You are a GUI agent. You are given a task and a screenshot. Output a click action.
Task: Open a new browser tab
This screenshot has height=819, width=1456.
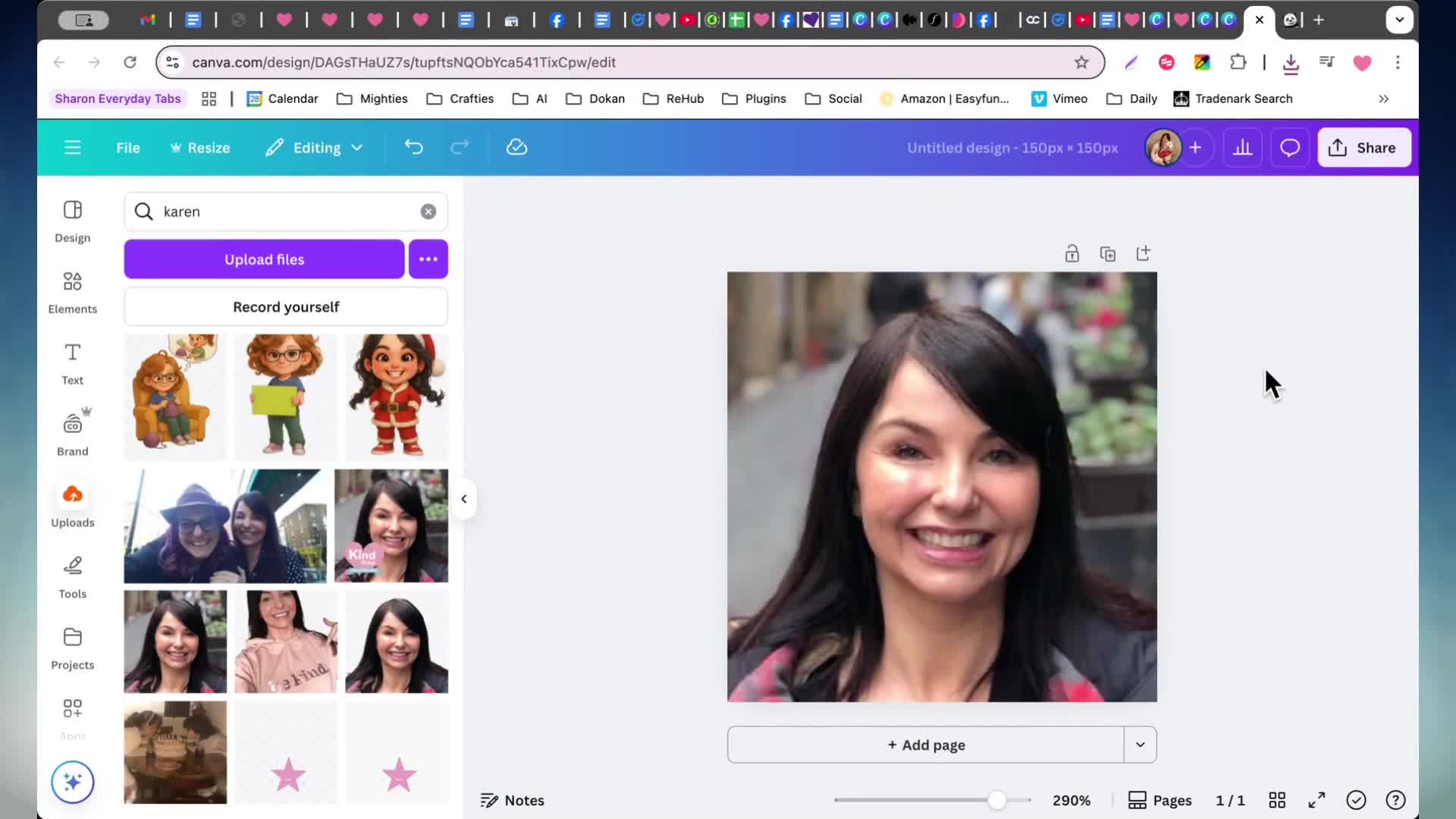click(x=1319, y=20)
